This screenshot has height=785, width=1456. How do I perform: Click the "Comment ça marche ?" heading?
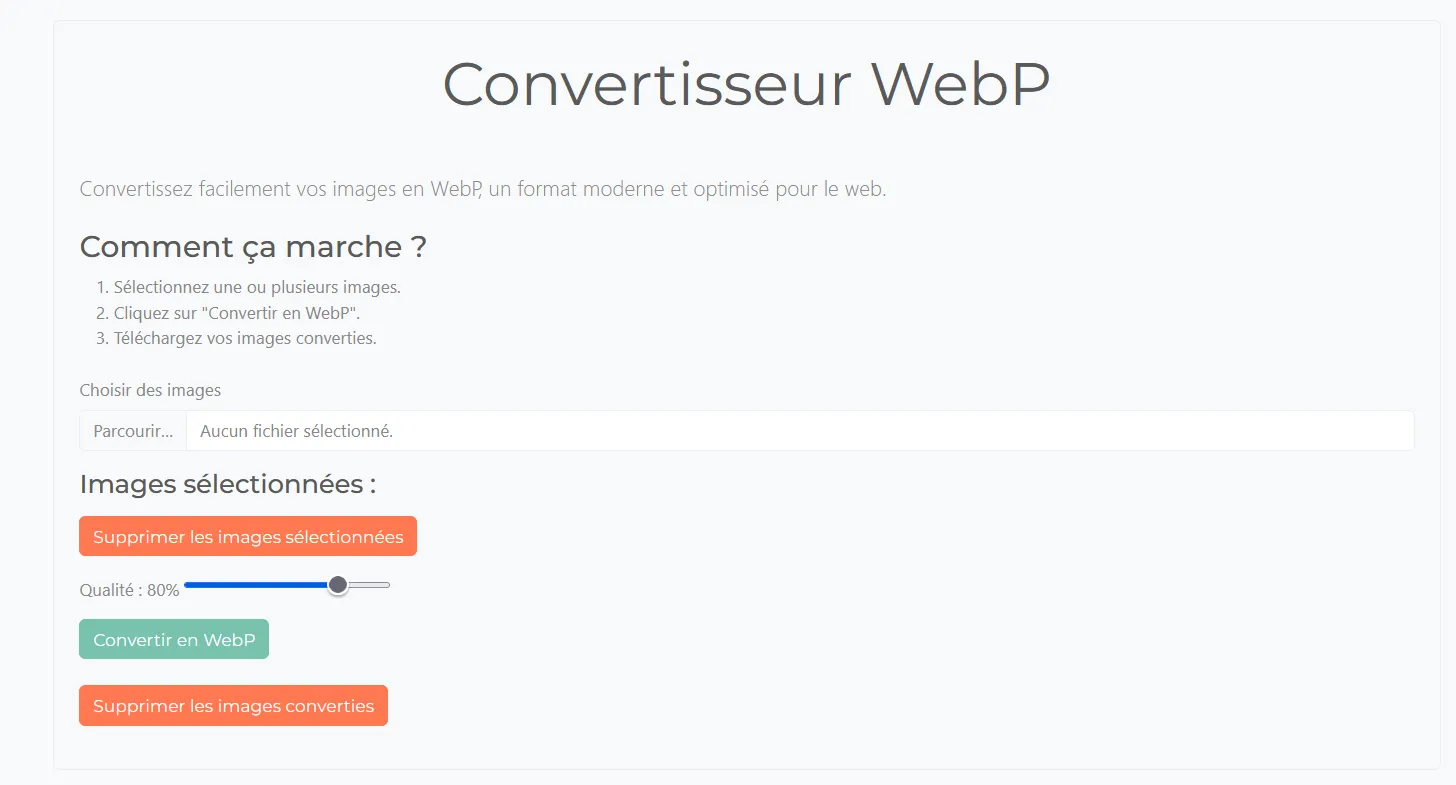coord(253,247)
